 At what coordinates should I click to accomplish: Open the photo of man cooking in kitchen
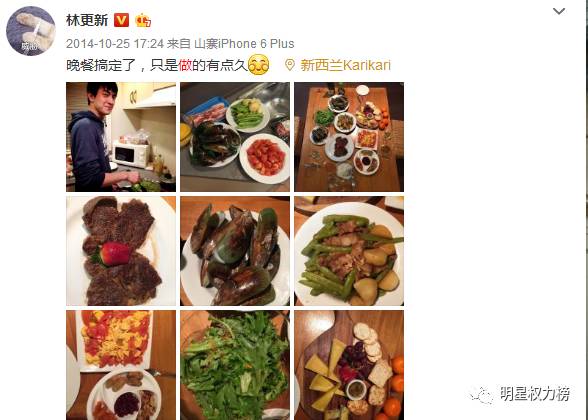click(x=121, y=137)
